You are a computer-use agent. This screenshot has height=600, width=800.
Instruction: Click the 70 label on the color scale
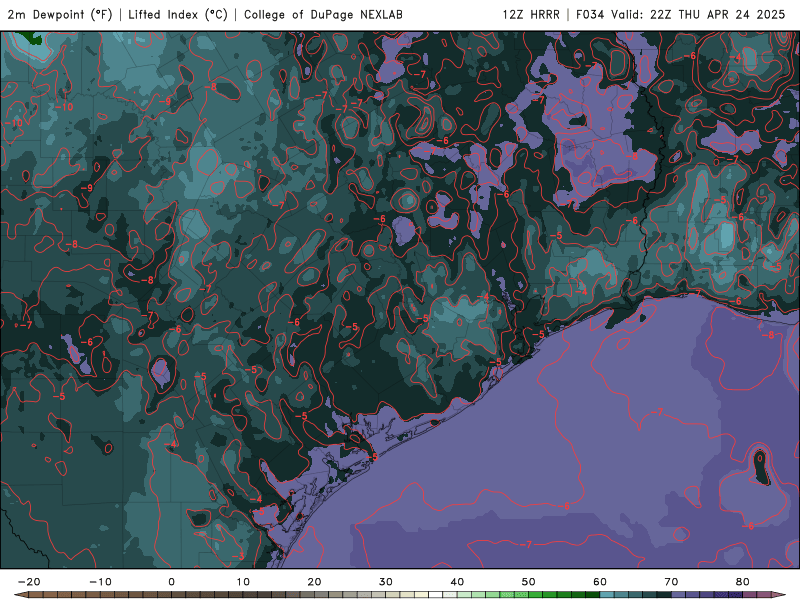(671, 582)
